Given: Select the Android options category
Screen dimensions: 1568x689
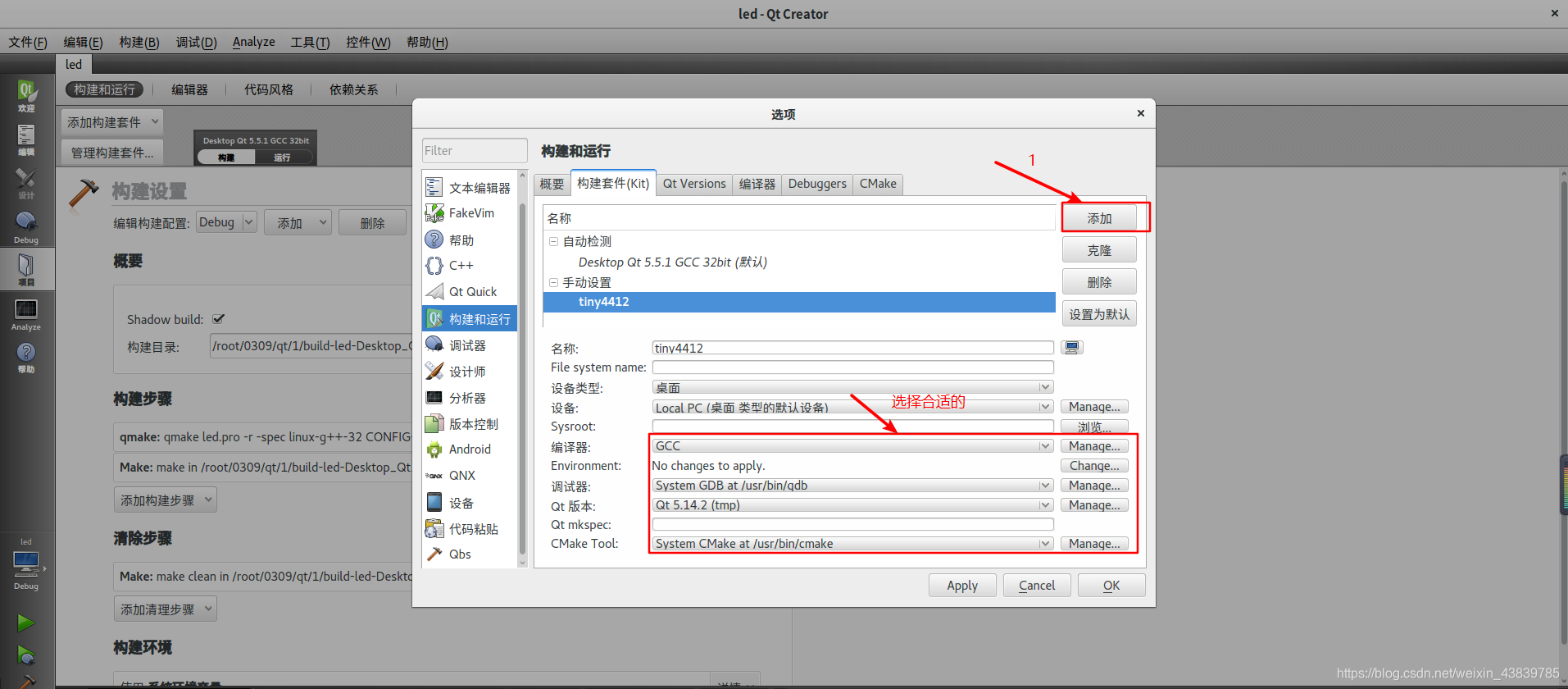Looking at the screenshot, I should 470,449.
